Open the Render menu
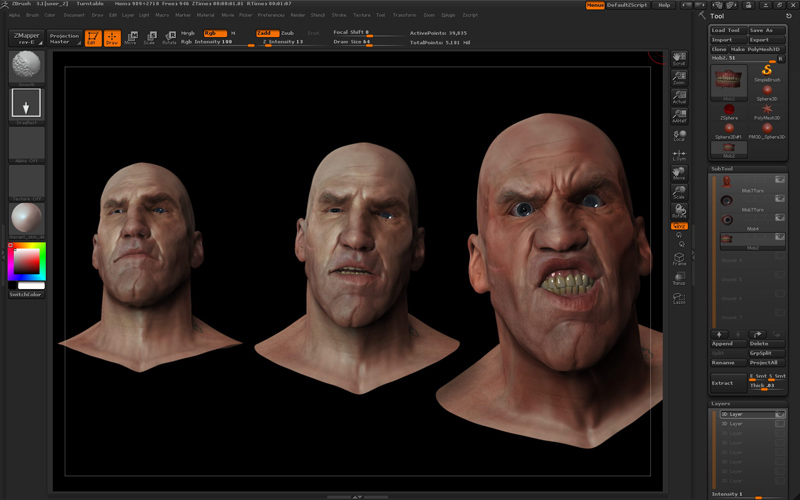This screenshot has width=800, height=500. 298,15
